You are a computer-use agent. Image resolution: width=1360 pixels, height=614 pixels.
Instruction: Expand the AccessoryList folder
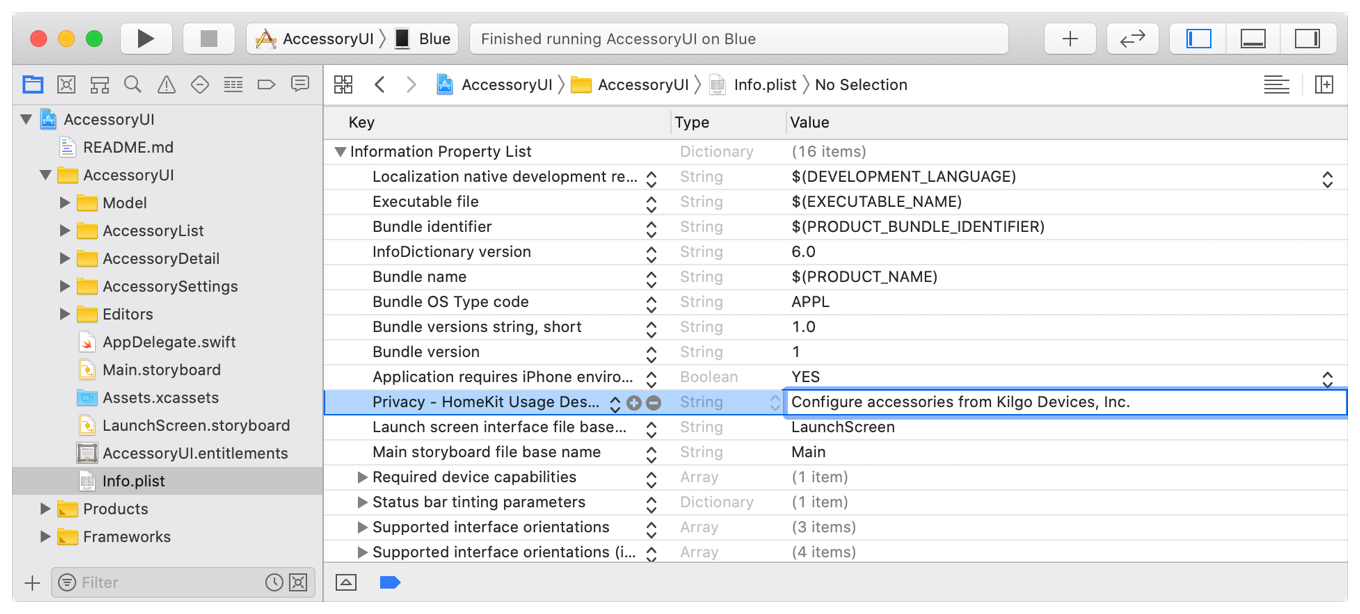[65, 231]
